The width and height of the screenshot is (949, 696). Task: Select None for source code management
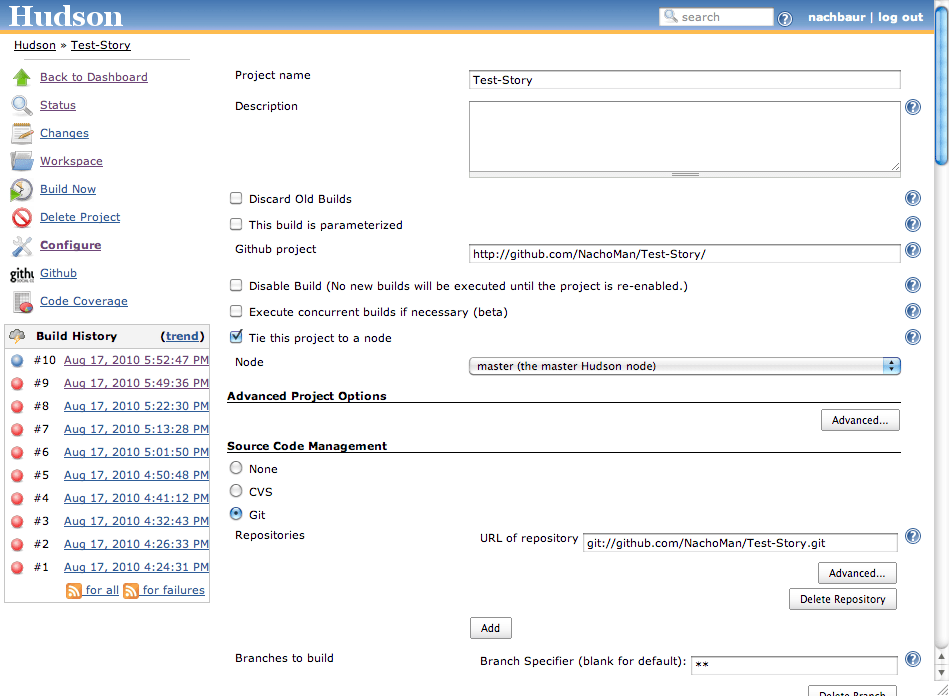236,468
